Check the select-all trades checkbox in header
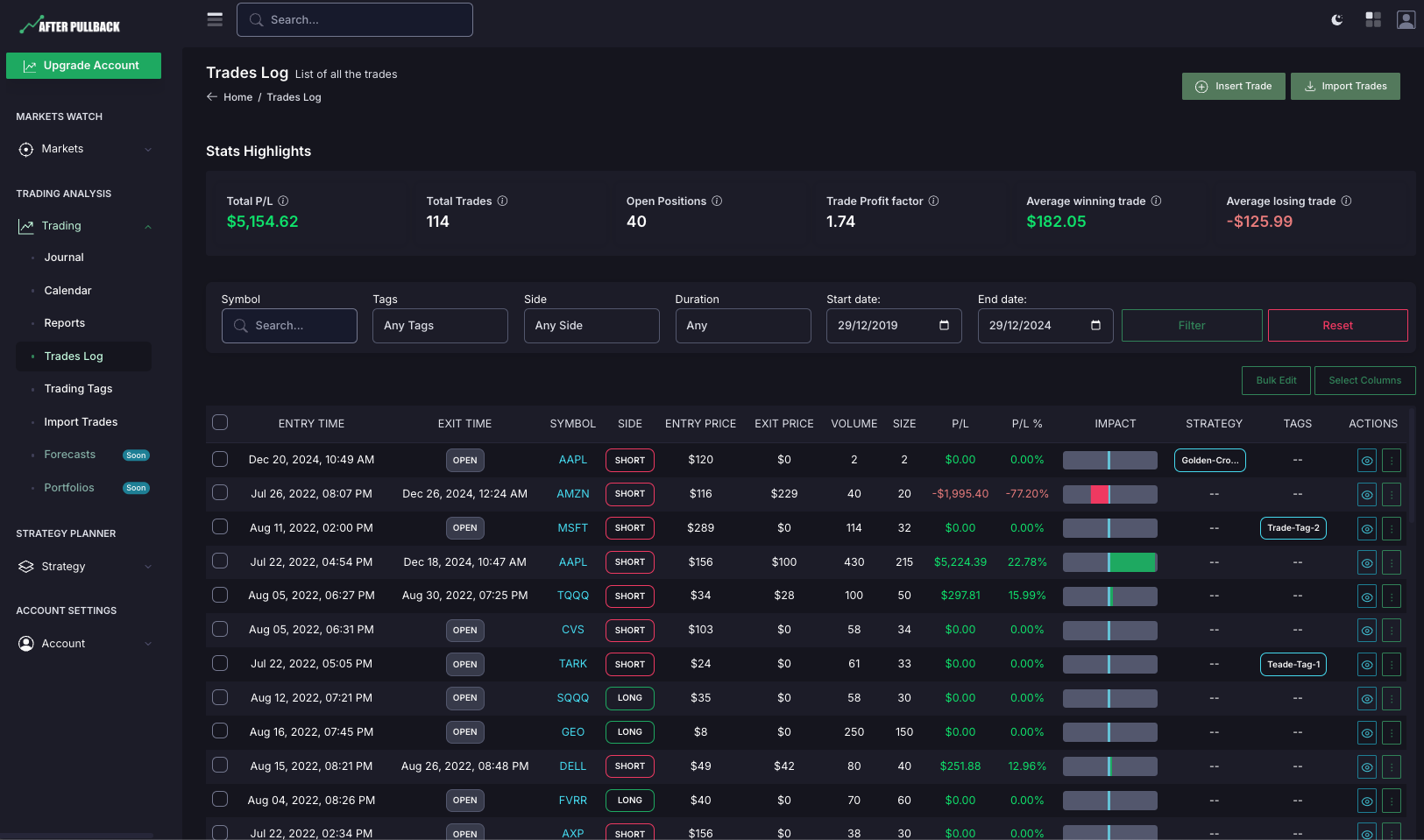 point(220,423)
